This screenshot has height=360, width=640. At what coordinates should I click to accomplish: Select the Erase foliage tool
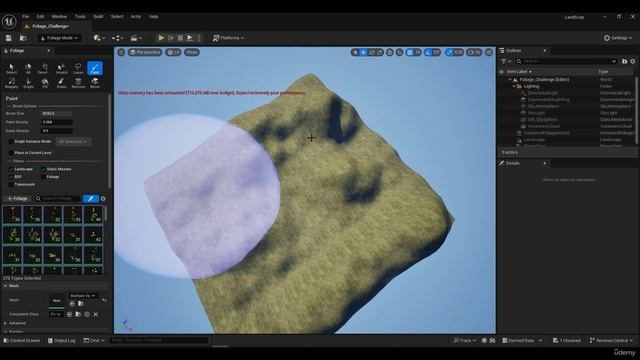click(61, 83)
